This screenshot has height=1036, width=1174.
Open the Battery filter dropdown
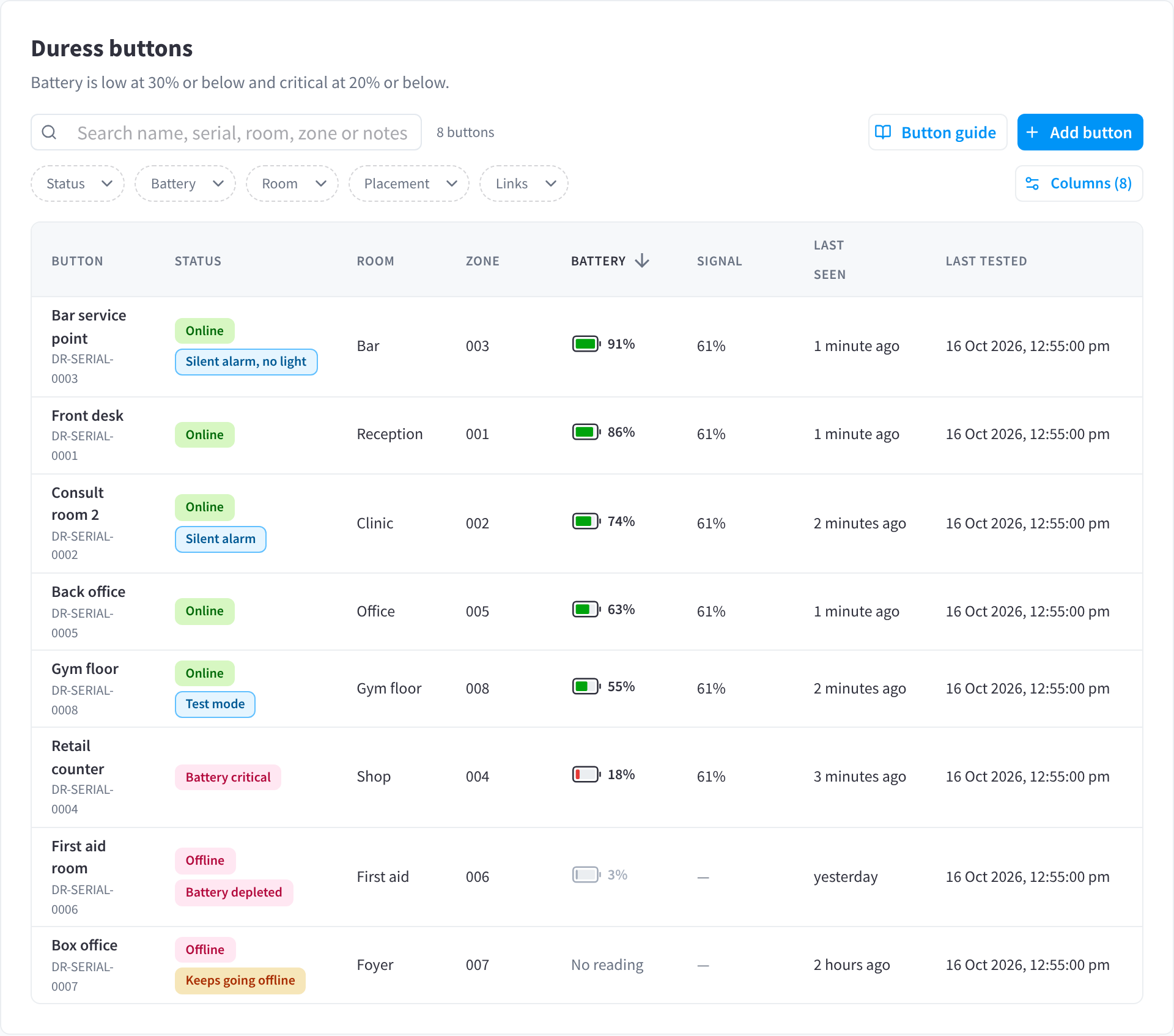[x=185, y=183]
